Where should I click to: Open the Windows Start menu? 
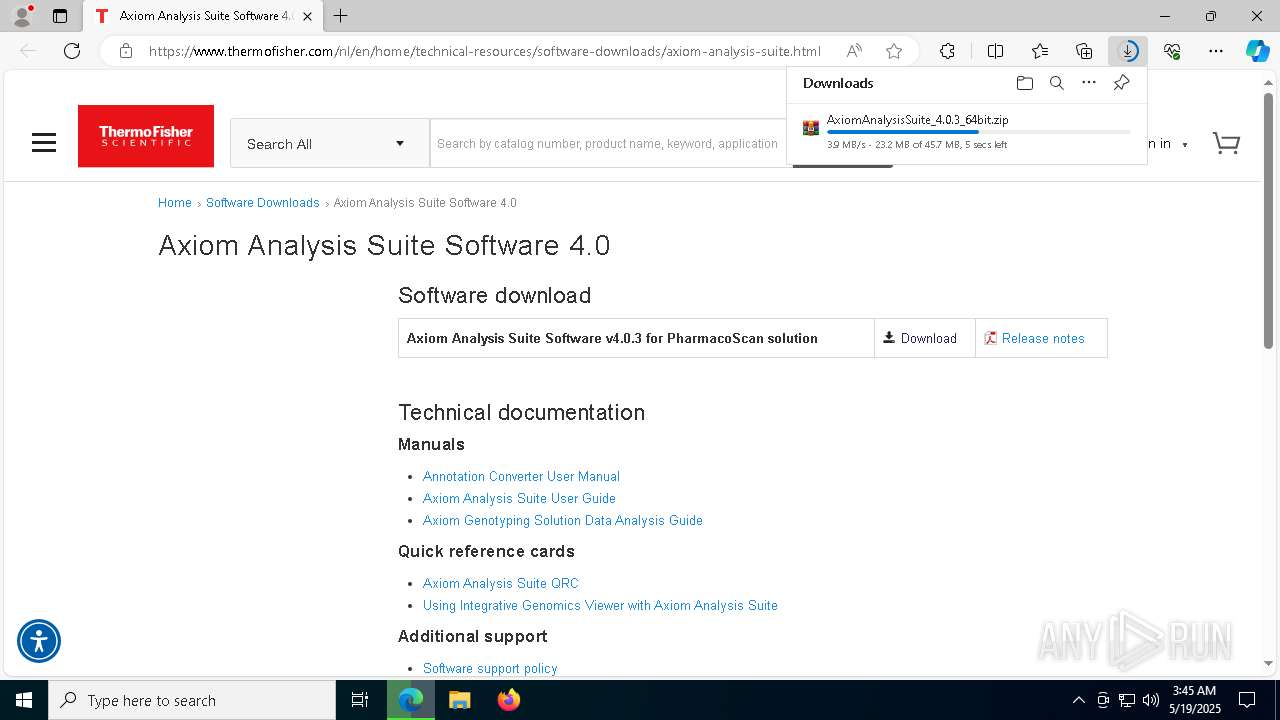coord(24,700)
